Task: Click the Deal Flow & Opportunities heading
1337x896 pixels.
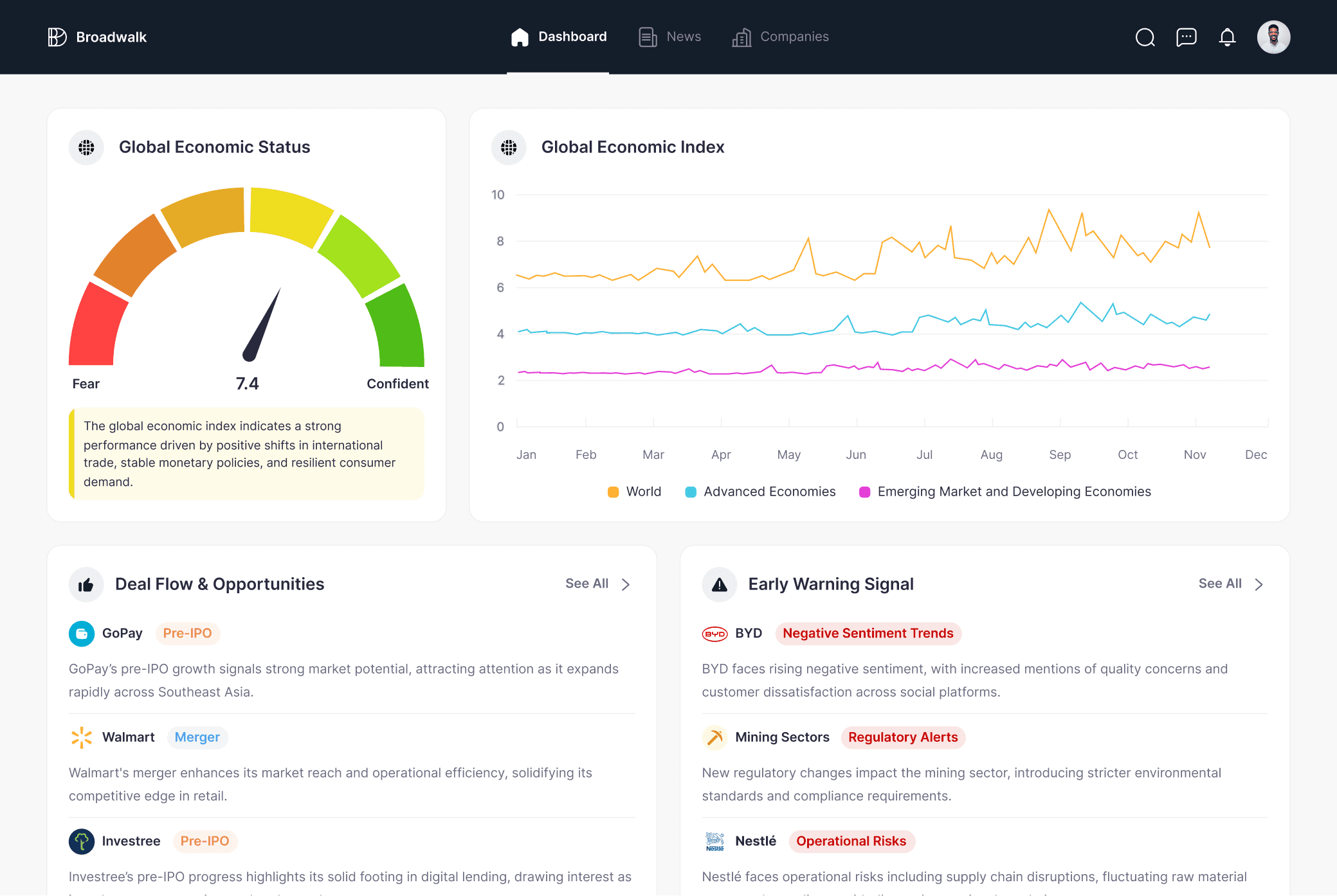Action: pos(219,584)
